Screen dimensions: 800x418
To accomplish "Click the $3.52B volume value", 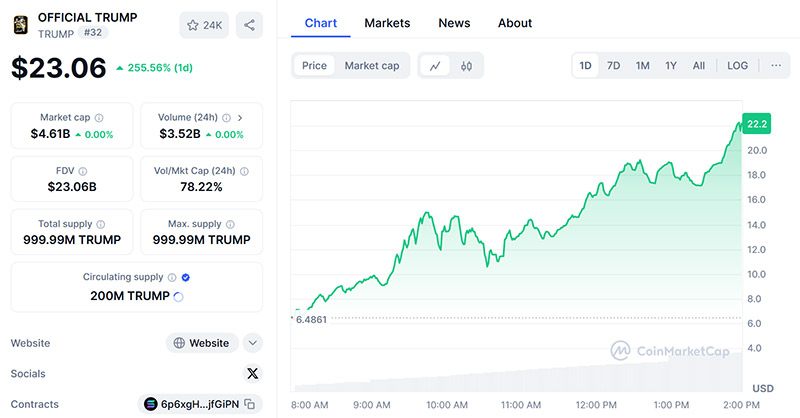I will (x=180, y=134).
